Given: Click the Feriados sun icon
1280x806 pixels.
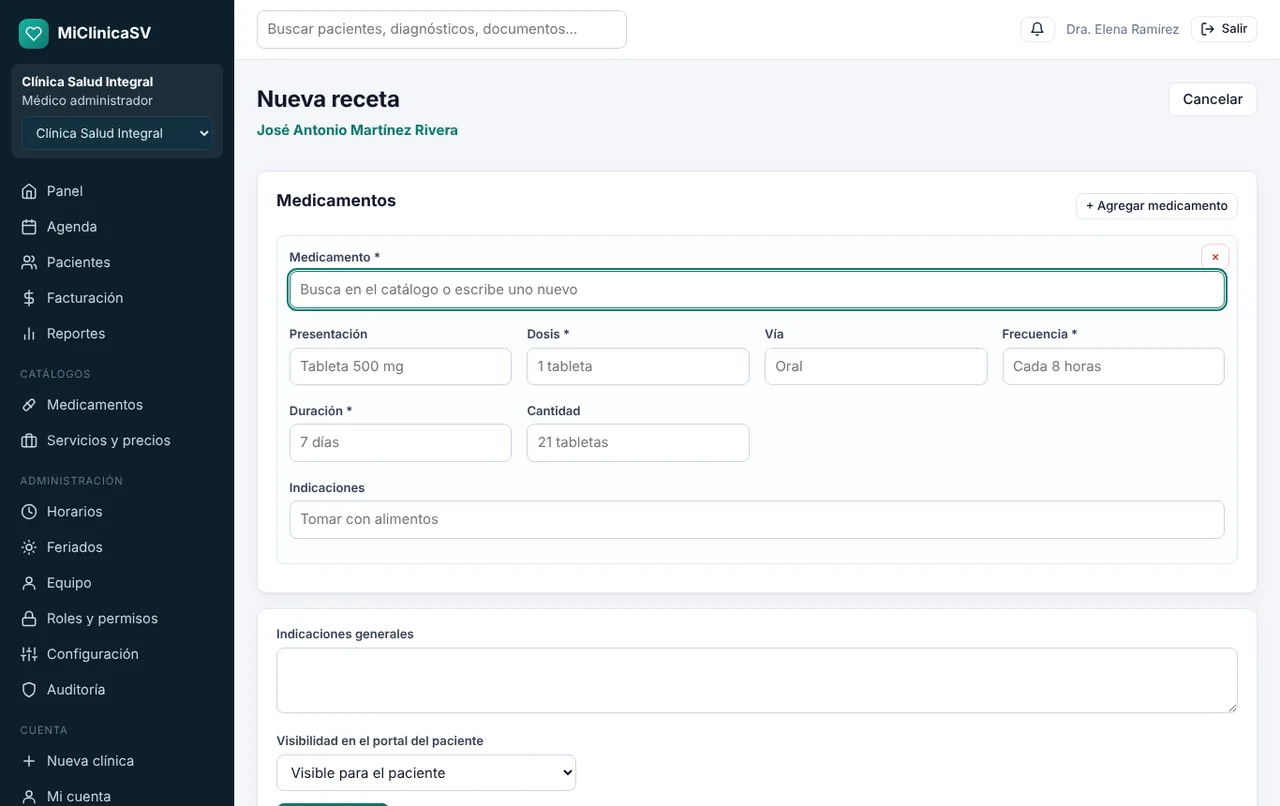Looking at the screenshot, I should (x=29, y=547).
